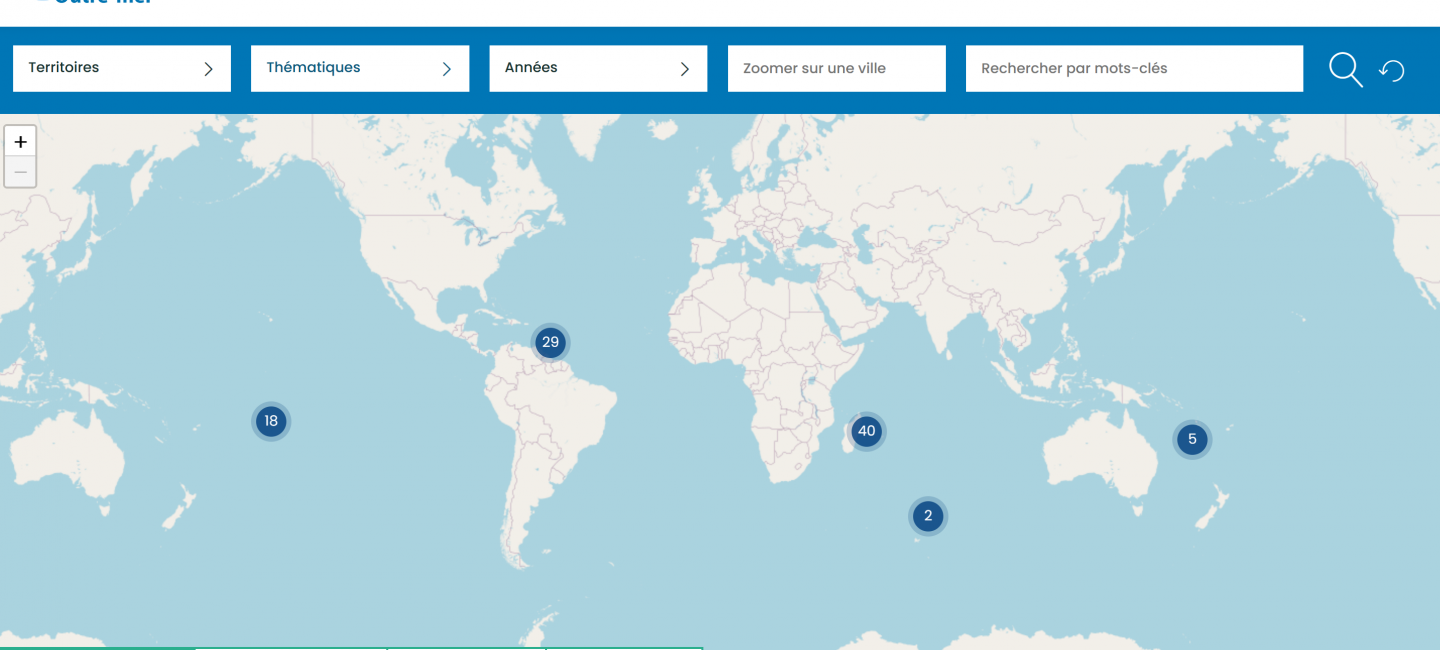Open the cluster marker labeled 5
Screen dimensions: 1440x650
1191,439
